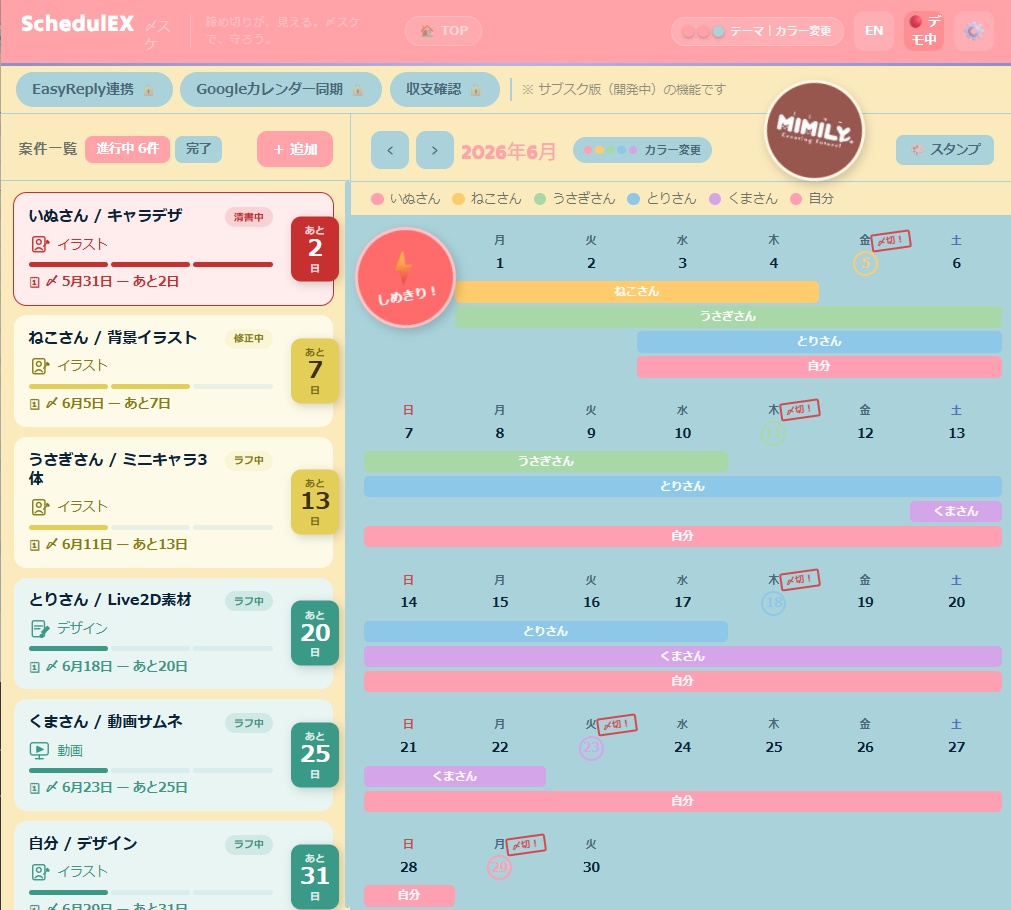The width and height of the screenshot is (1011, 910).
Task: Click あと20日 countdown badge
Action: 315,633
